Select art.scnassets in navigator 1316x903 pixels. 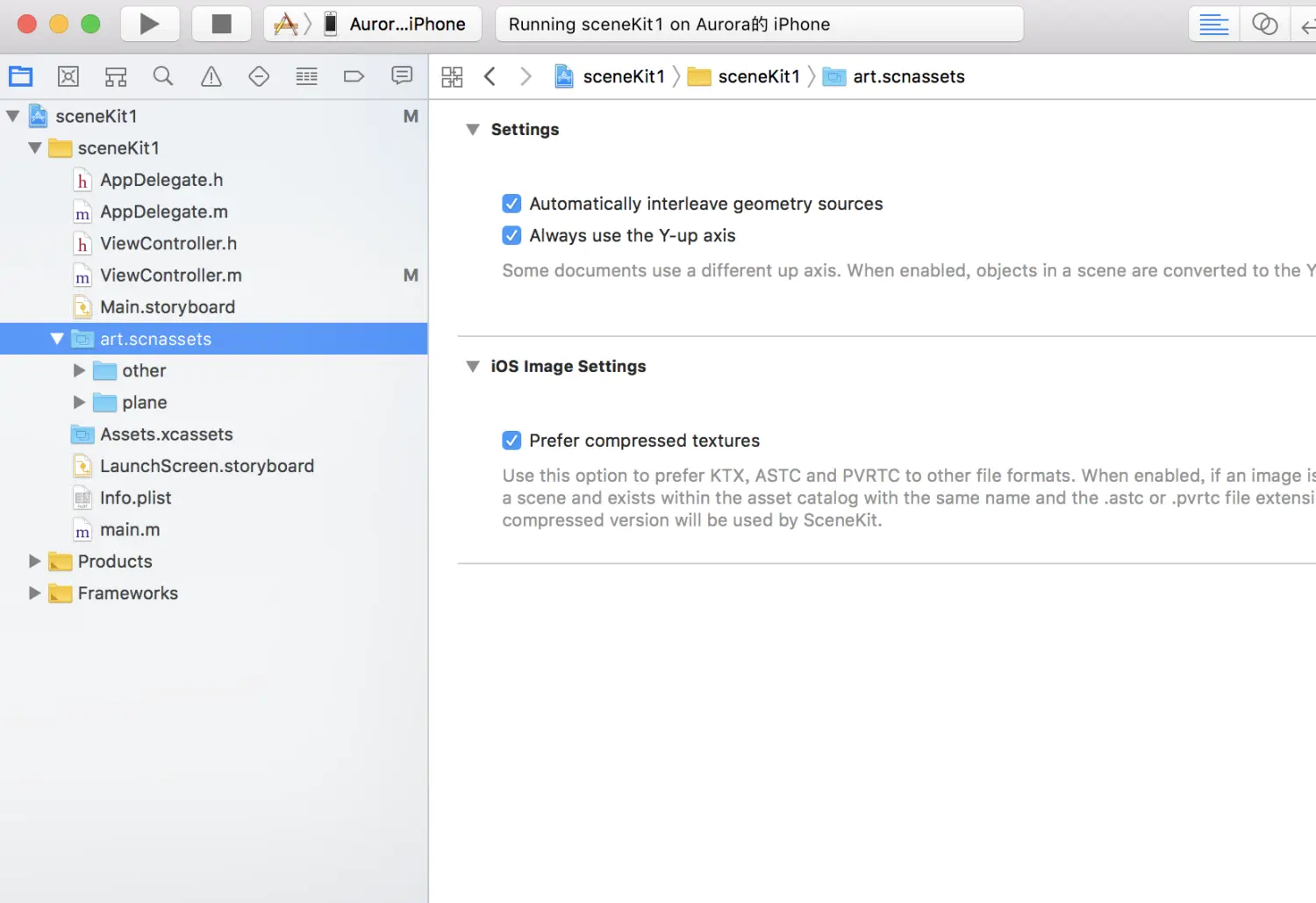(x=214, y=339)
